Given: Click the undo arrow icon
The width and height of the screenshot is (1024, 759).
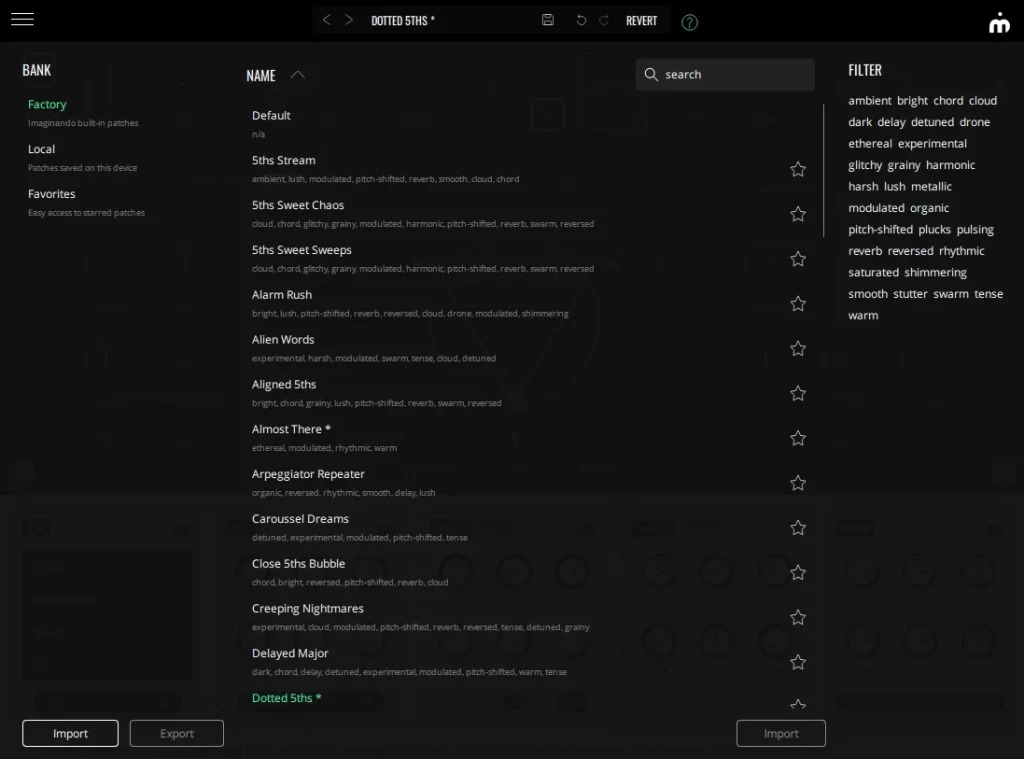Looking at the screenshot, I should coord(581,20).
